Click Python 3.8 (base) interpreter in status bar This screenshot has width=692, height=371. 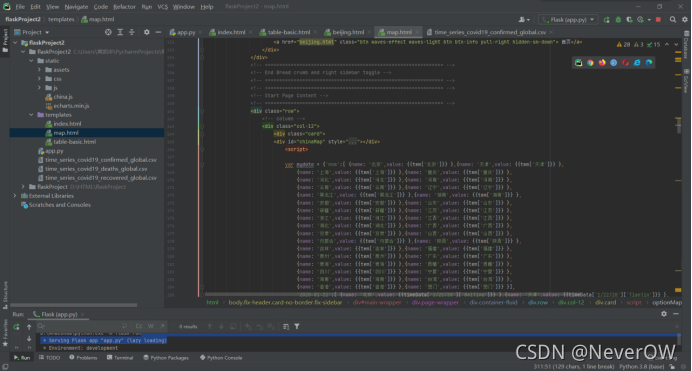coord(641,367)
